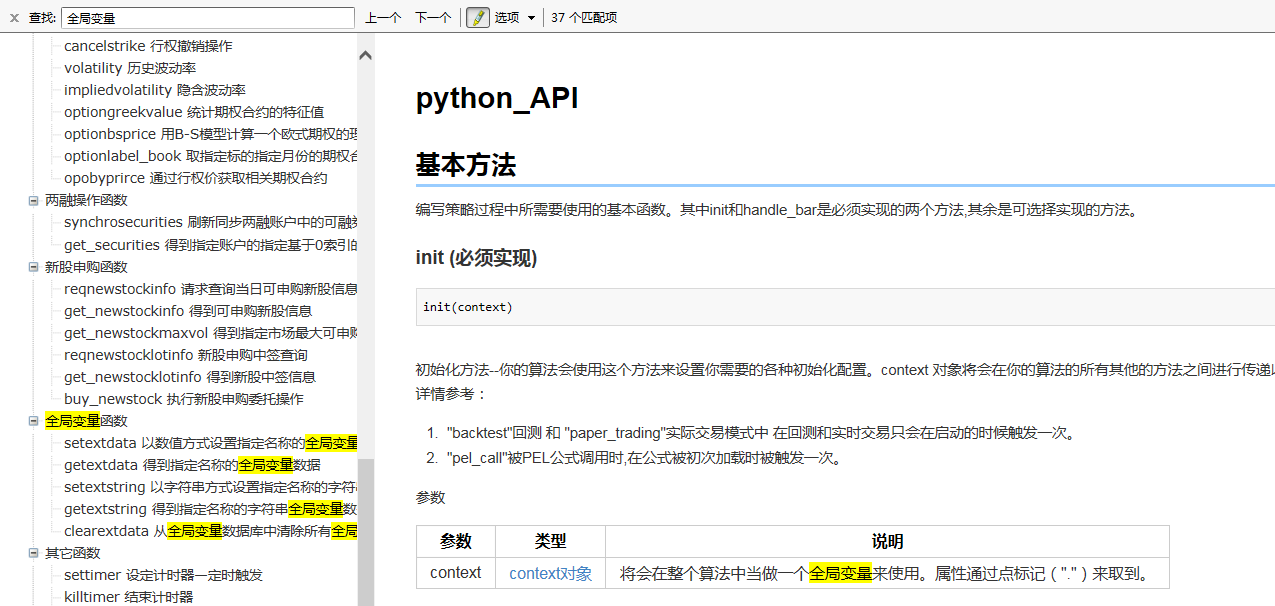Click the 说明 table header cell
1275x606 pixels.
[x=887, y=541]
